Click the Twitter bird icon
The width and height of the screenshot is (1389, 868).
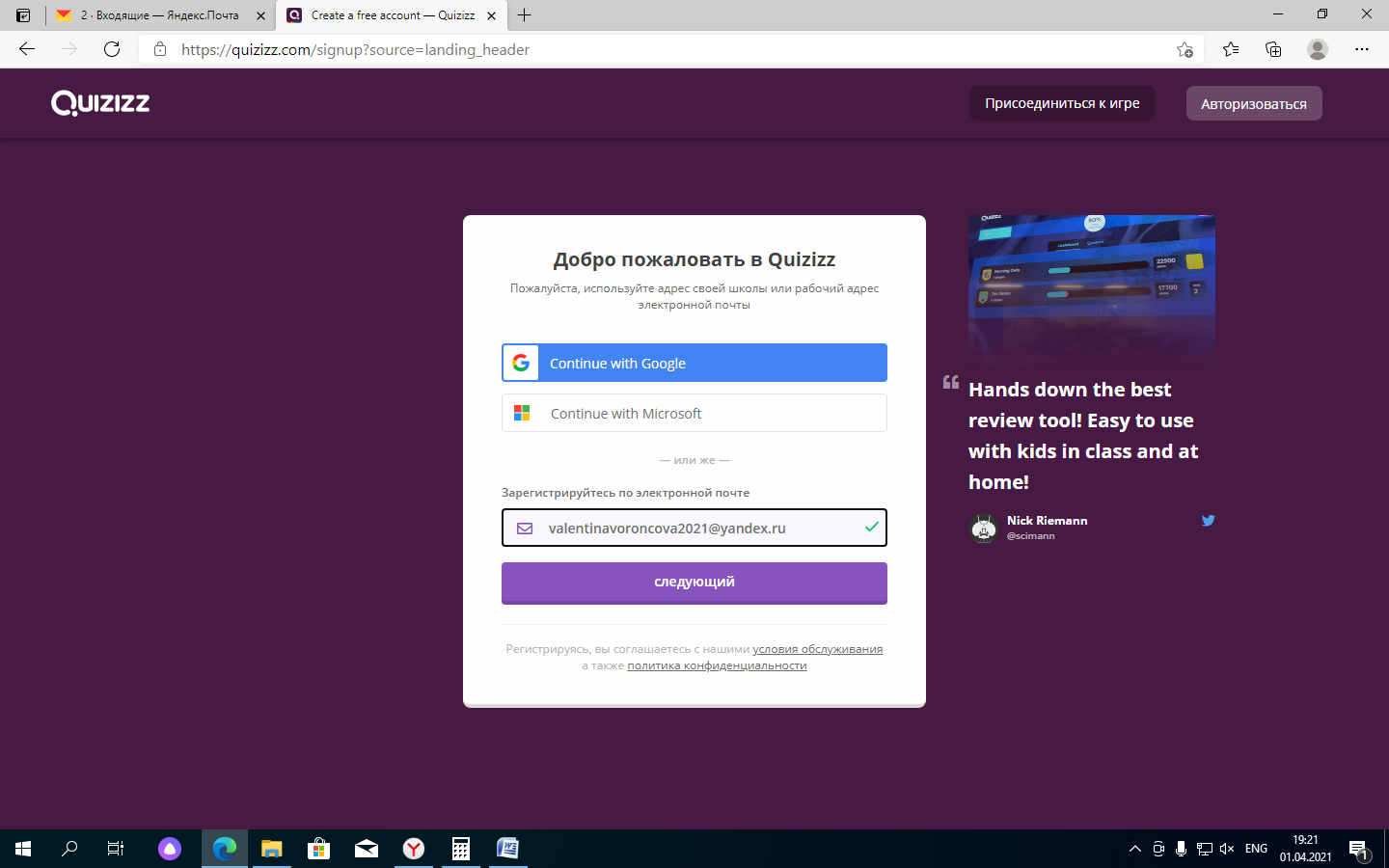[x=1208, y=521]
